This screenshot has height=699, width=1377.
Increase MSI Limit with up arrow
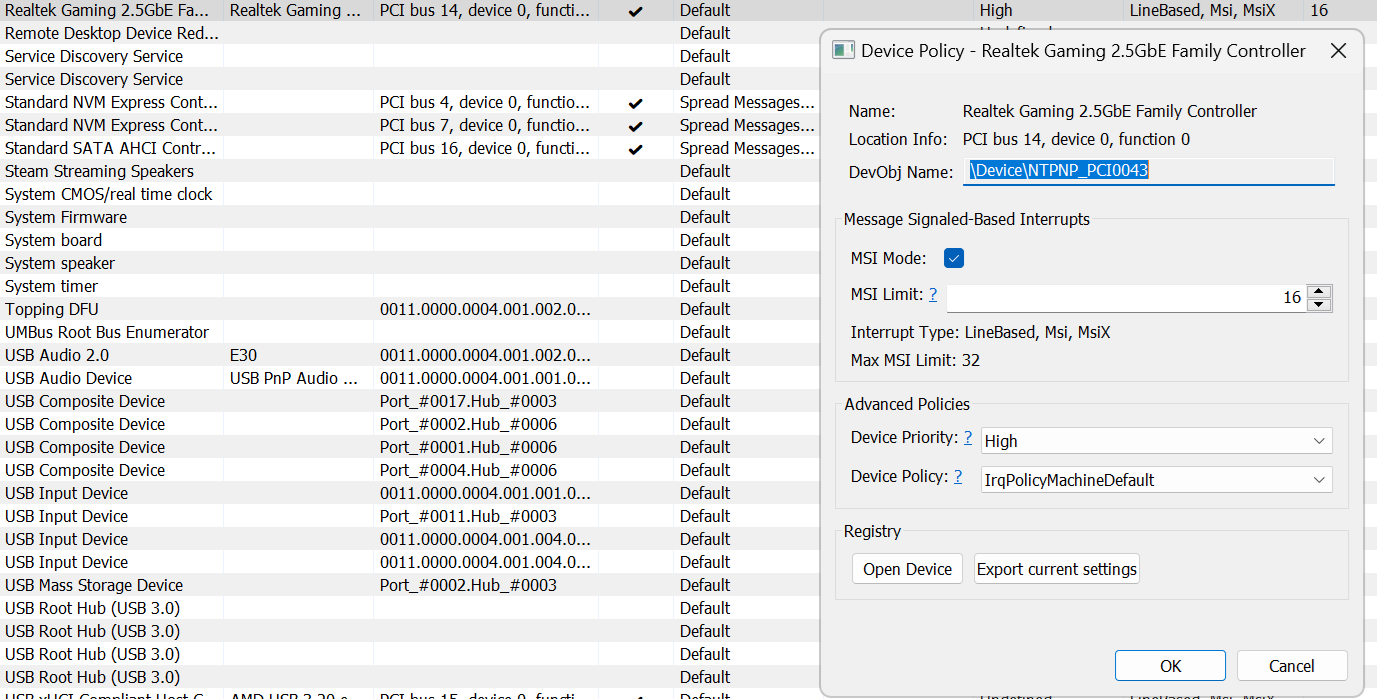coord(1320,291)
